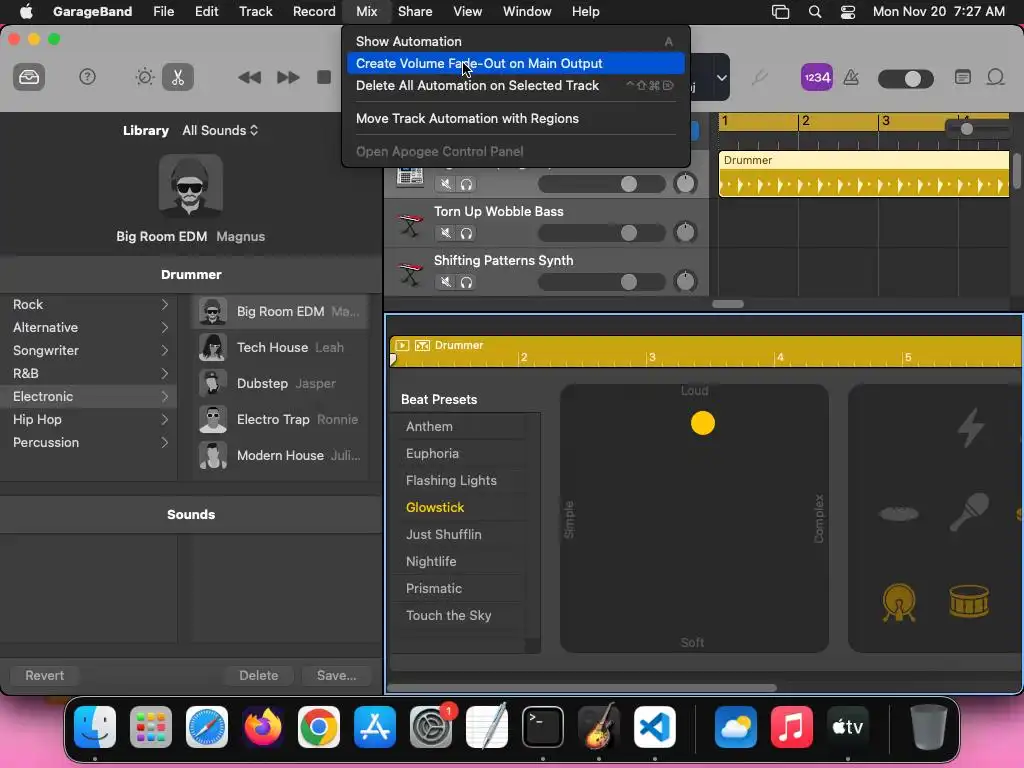Toggle the kick drum kit piece icon
Viewport: 1024px width, 768px height.
pos(899,602)
